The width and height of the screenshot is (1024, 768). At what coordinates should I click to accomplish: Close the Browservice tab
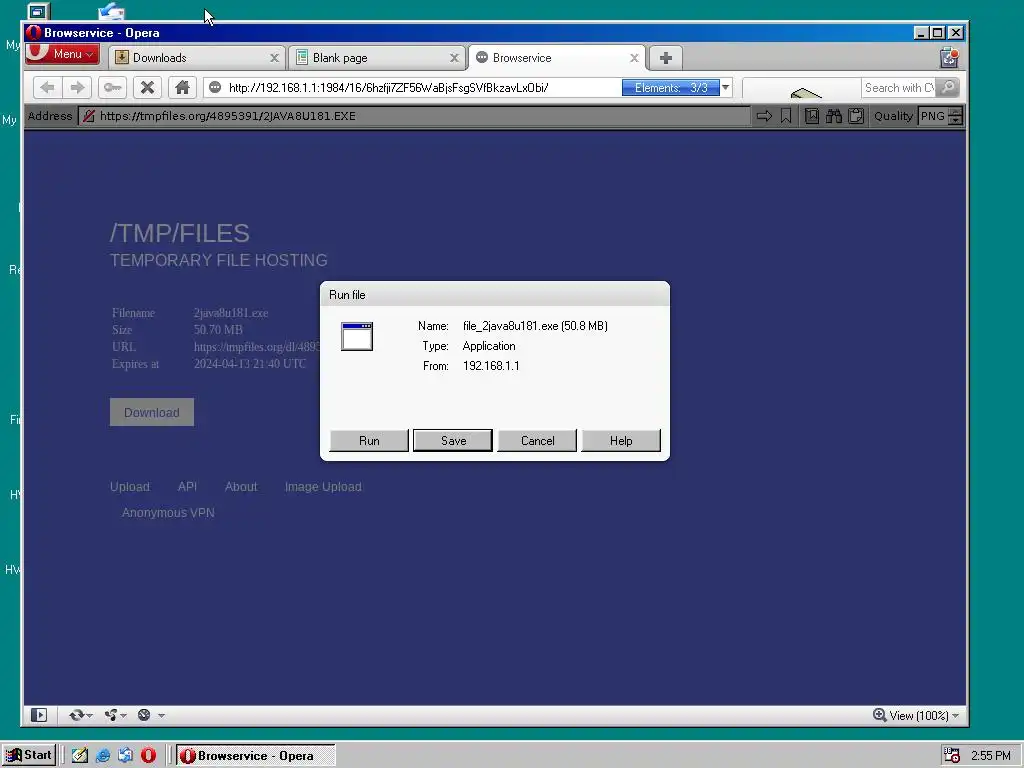click(634, 58)
